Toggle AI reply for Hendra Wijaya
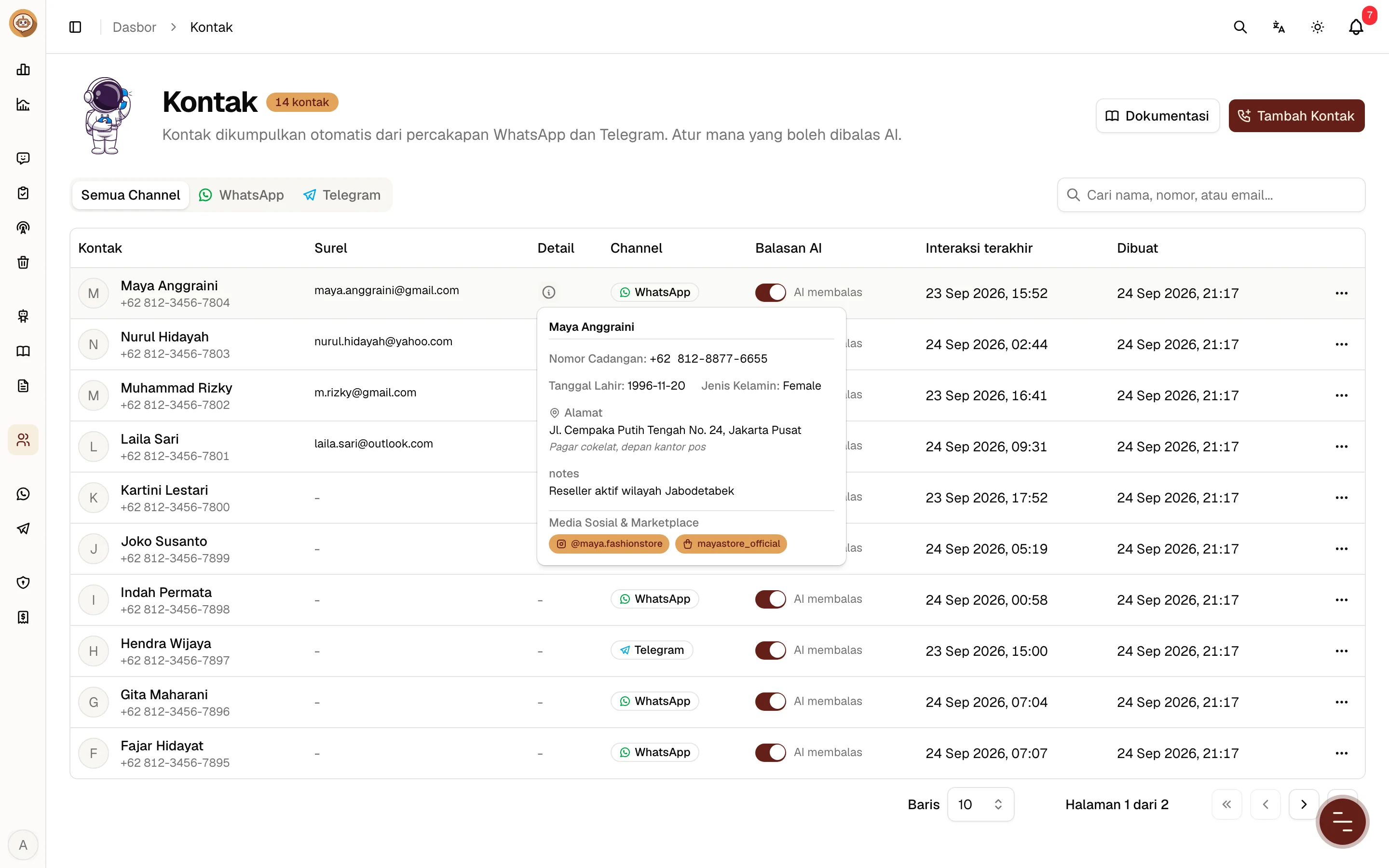 (770, 650)
